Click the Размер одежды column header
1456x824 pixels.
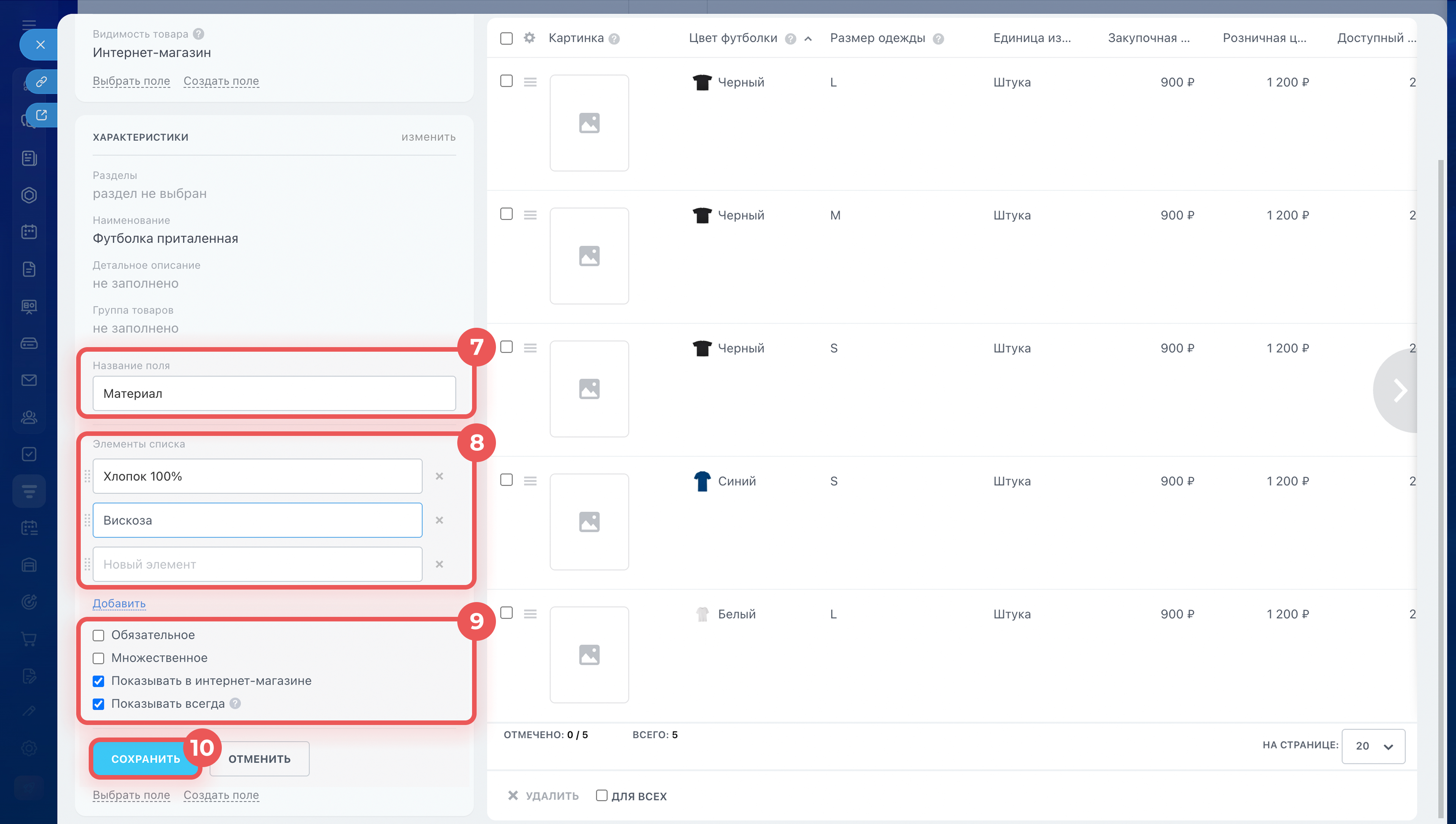(877, 38)
